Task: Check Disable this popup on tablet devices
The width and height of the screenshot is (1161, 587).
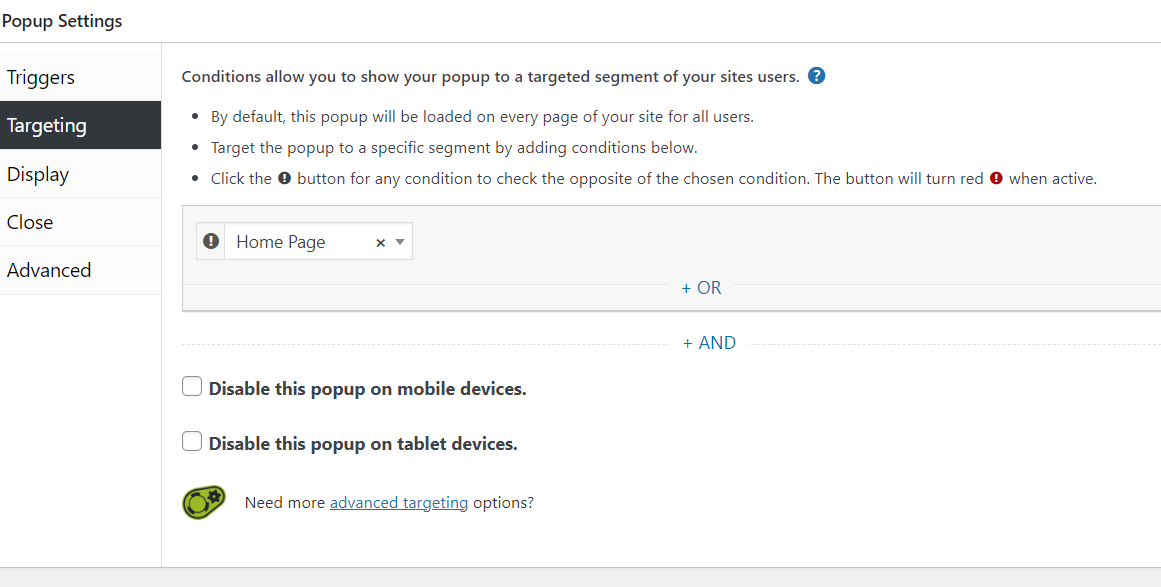Action: coord(192,442)
